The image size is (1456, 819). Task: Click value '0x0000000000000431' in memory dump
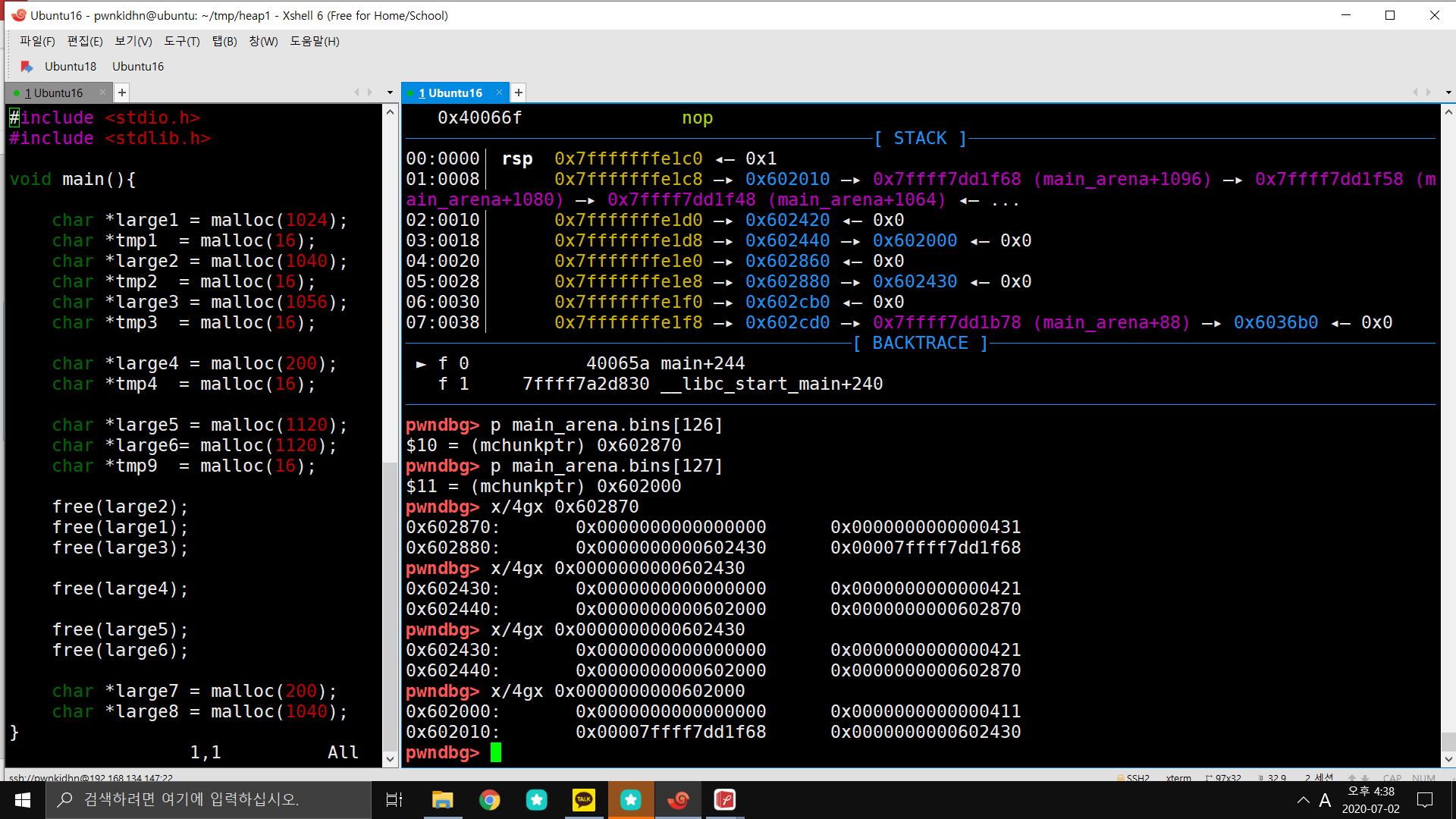[925, 527]
